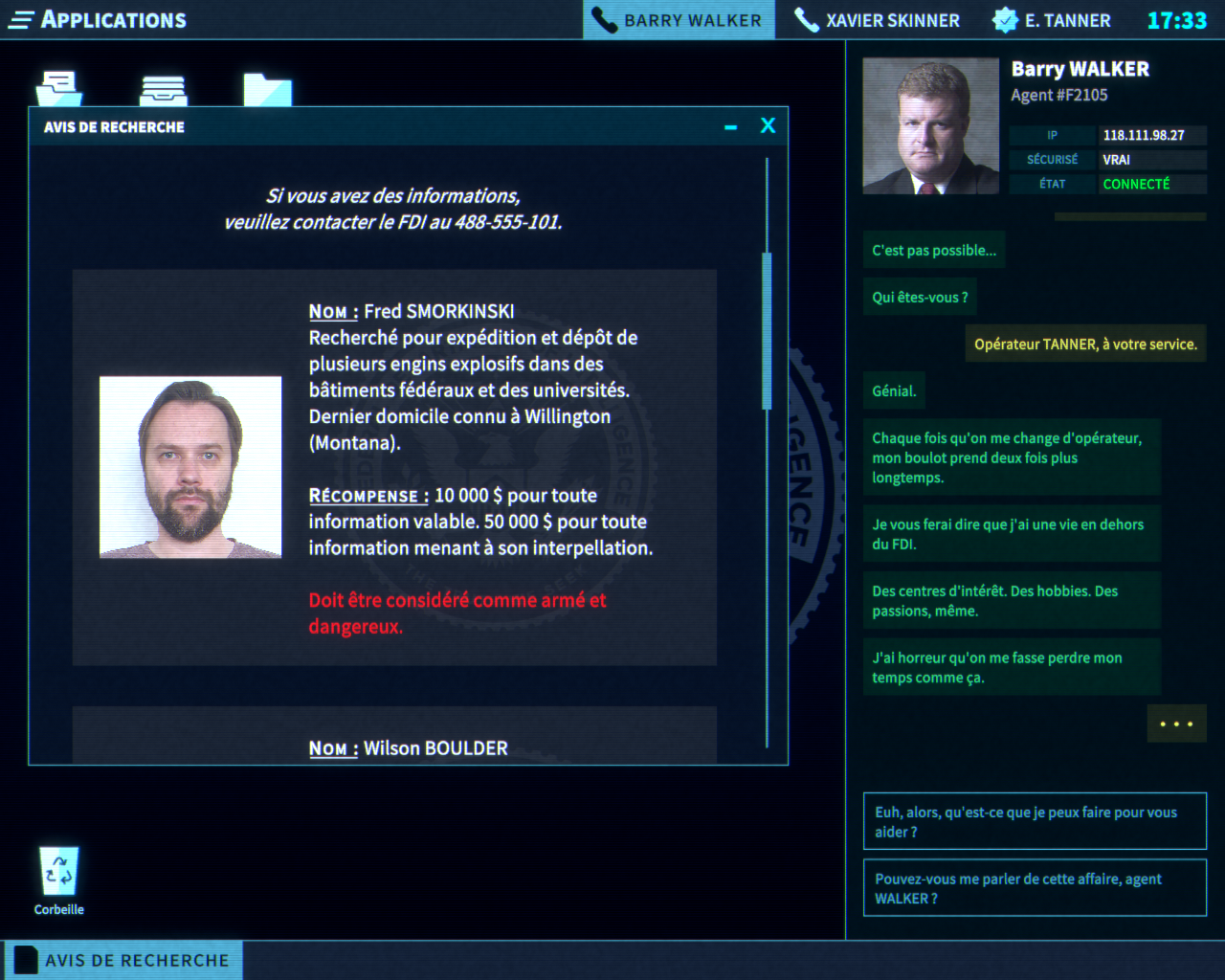Viewport: 1225px width, 980px height.
Task: Click the typing indicator bubble with three dots
Action: click(x=1176, y=724)
